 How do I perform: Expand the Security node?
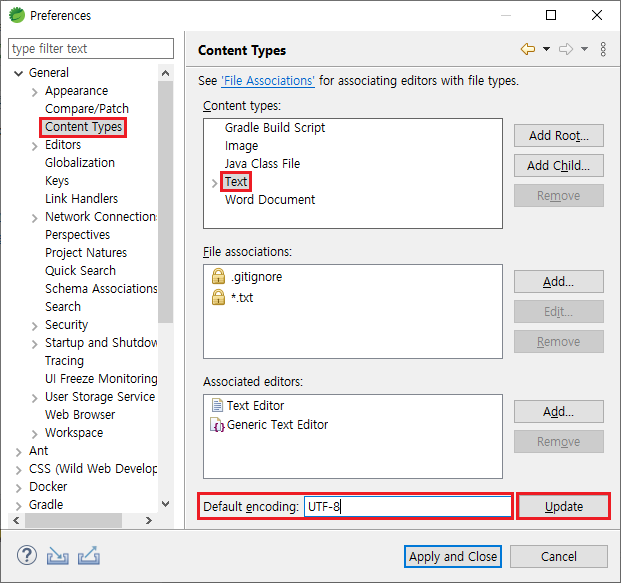pos(34,326)
